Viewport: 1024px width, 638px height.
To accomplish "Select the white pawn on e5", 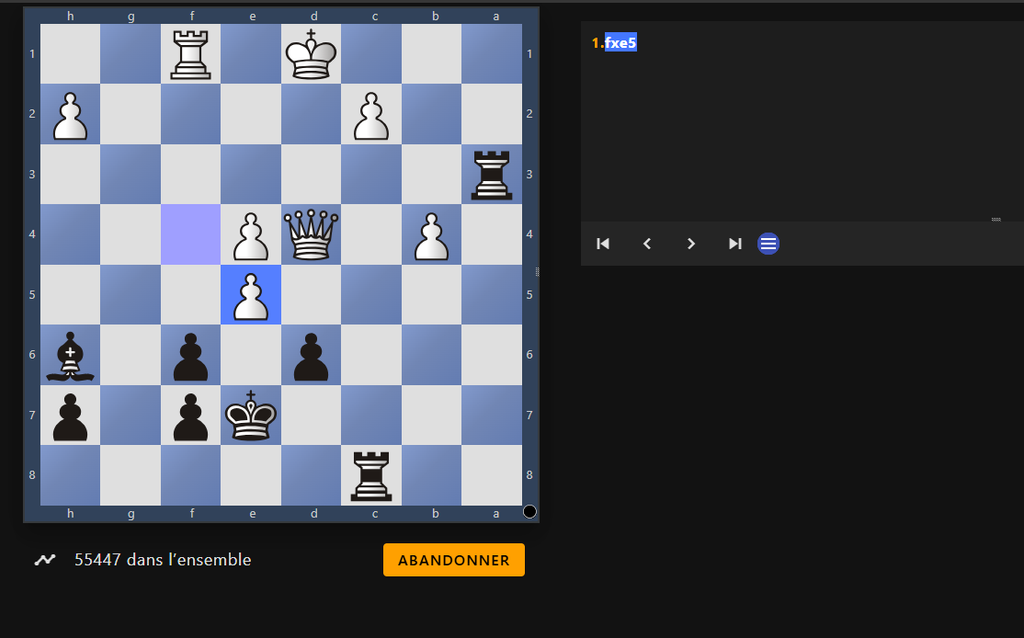I will 251,295.
